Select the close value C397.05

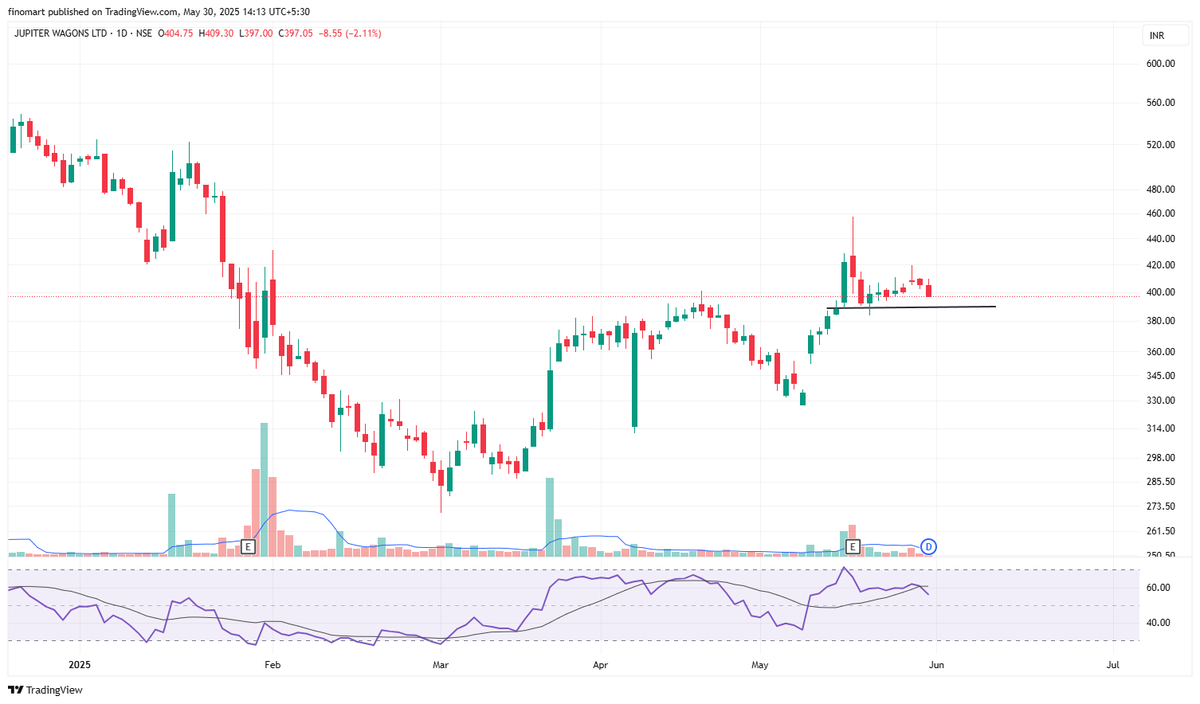(295, 33)
